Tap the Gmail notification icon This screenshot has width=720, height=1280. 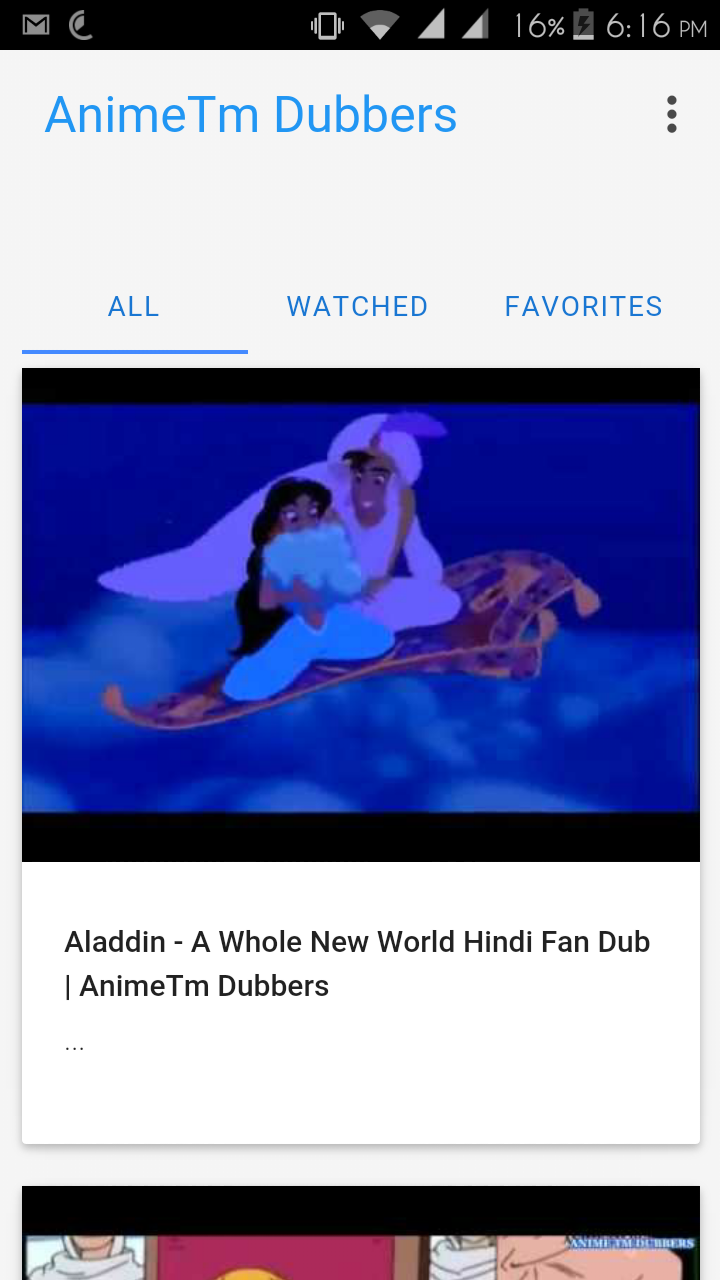[x=36, y=25]
